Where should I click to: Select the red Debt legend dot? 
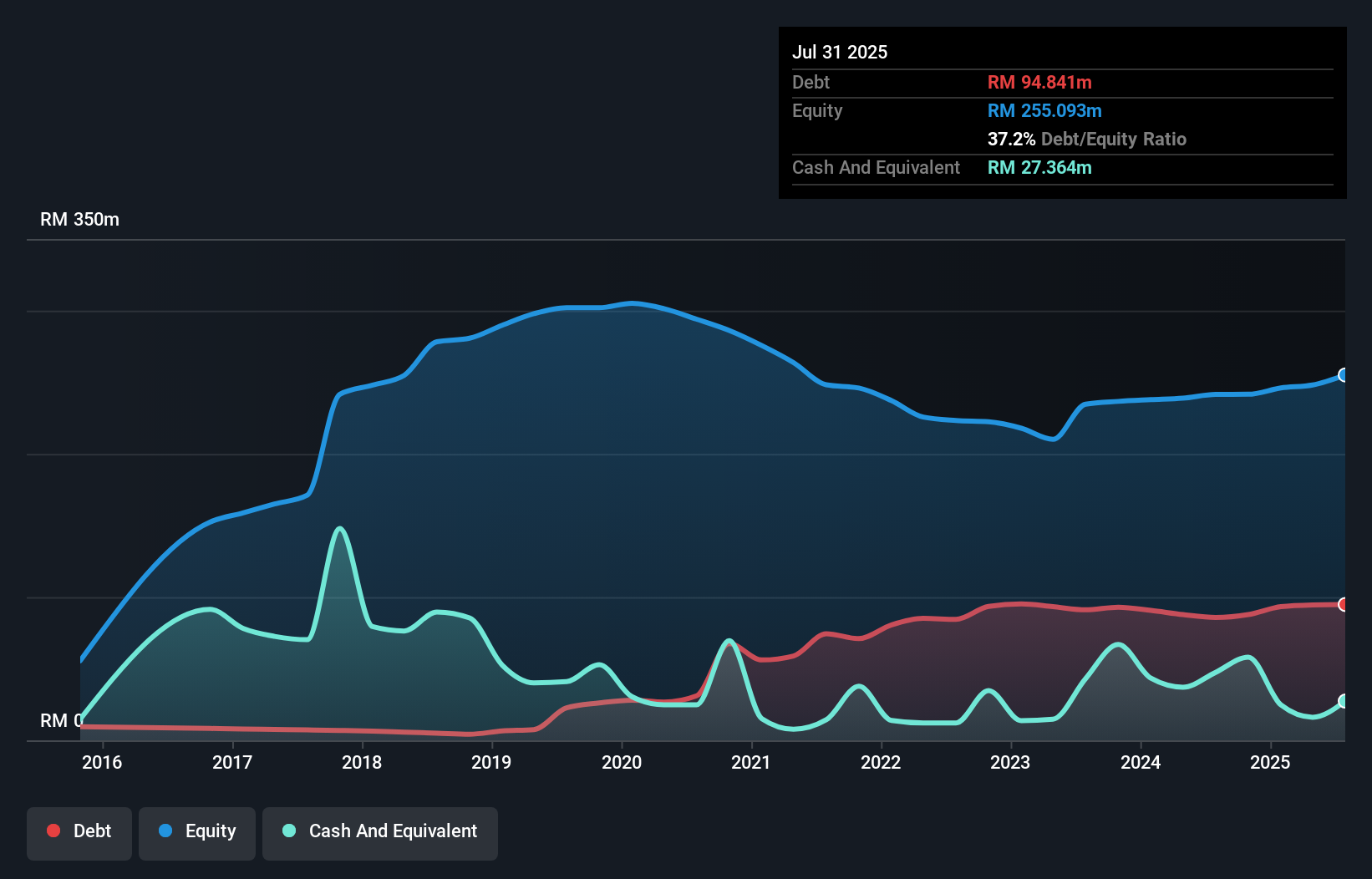pos(53,831)
